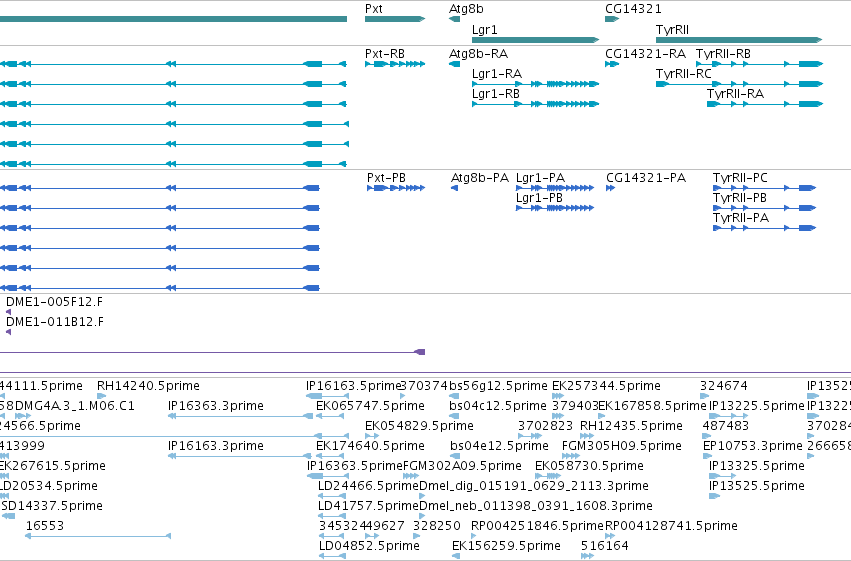Select the Atg8b gene label
The image size is (851, 561).
click(x=466, y=9)
